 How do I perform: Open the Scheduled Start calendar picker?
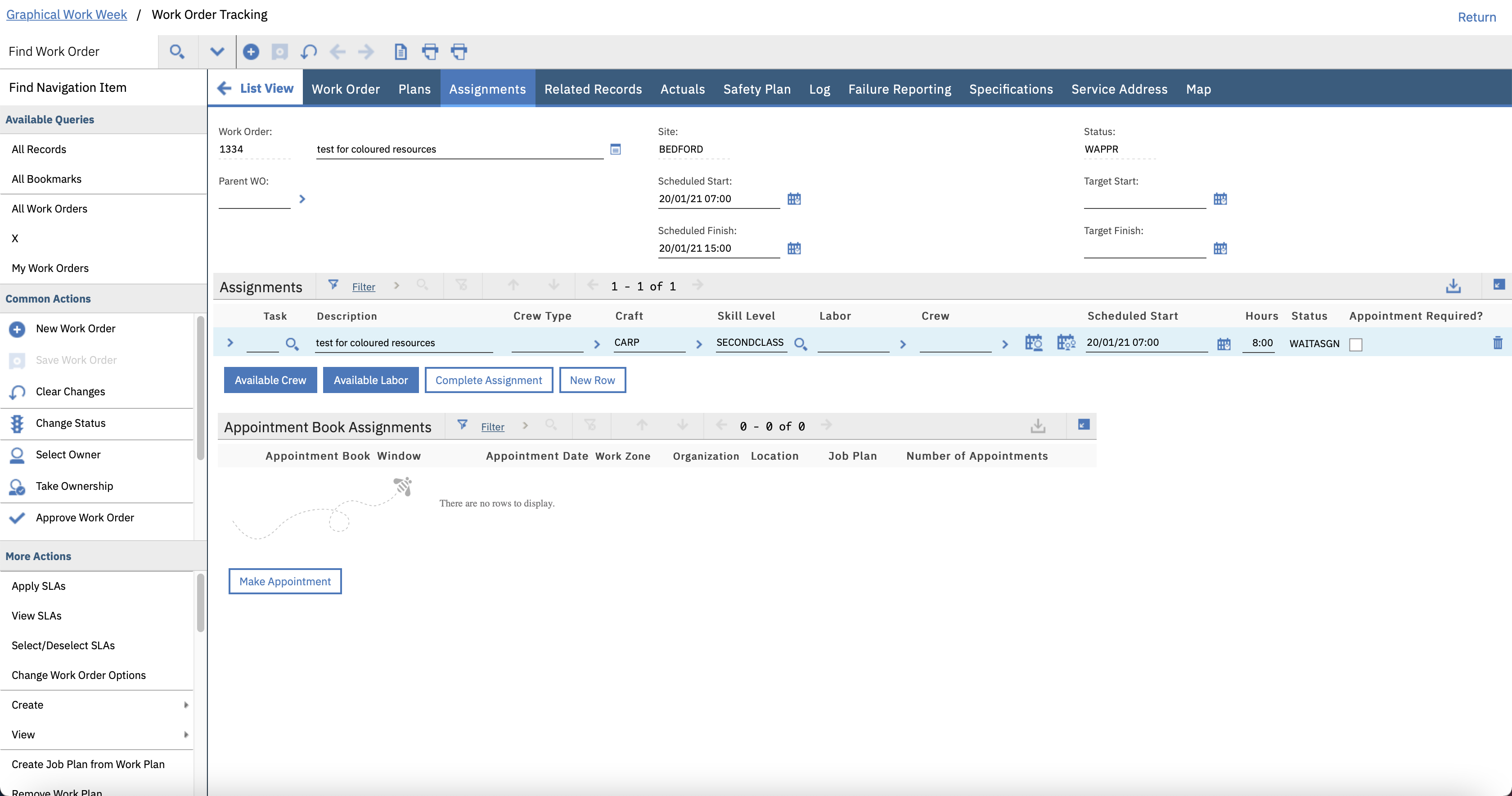793,199
